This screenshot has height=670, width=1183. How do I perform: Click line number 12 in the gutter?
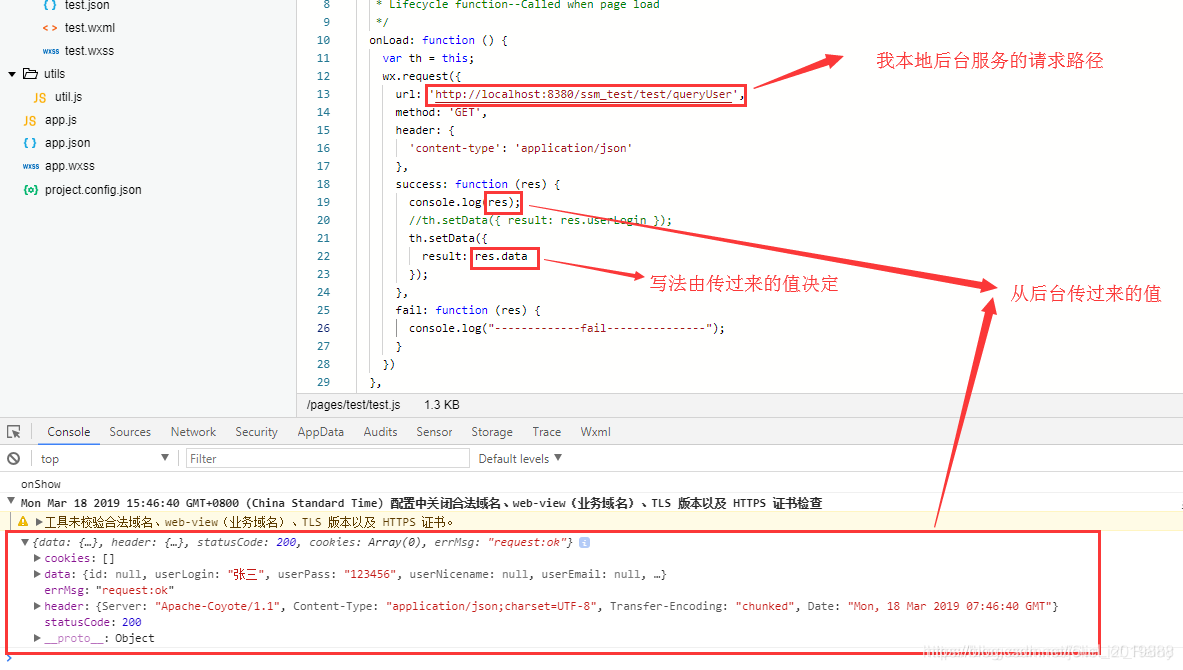pyautogui.click(x=323, y=76)
